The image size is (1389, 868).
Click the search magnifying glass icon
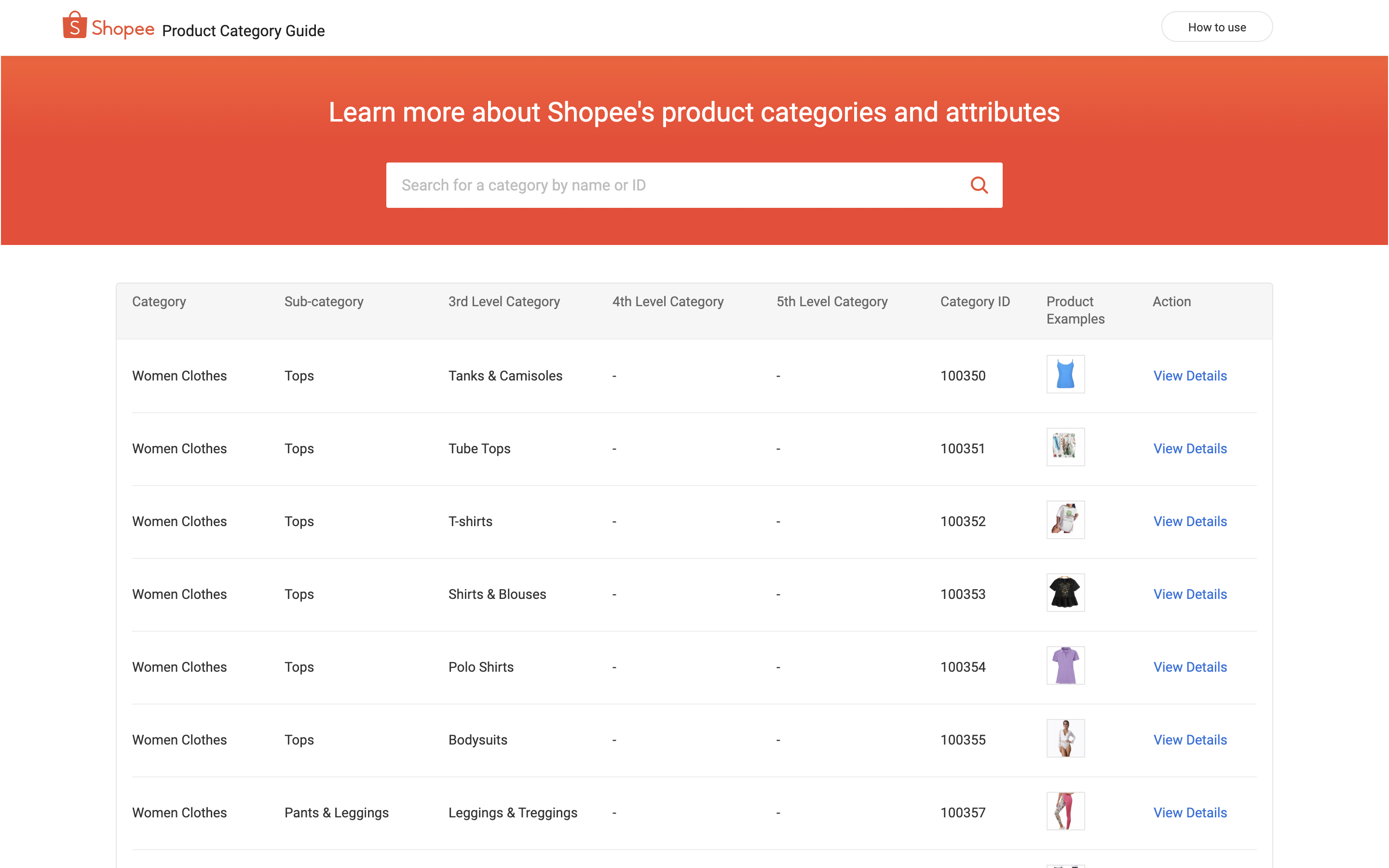979,185
